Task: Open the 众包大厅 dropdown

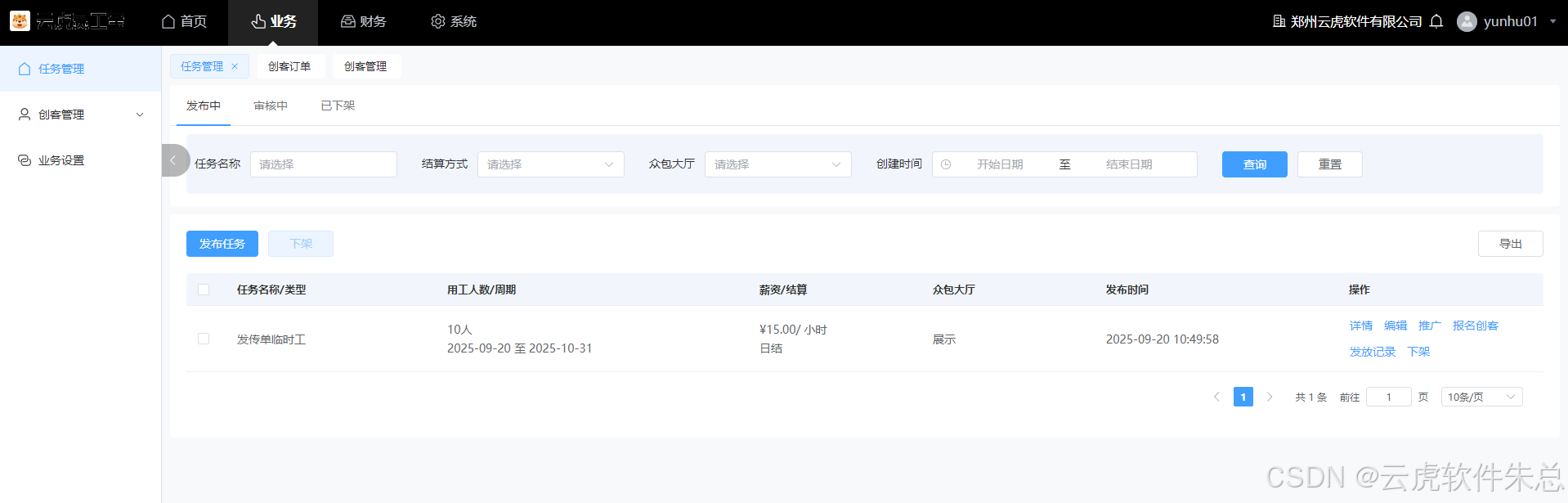Action: point(777,164)
